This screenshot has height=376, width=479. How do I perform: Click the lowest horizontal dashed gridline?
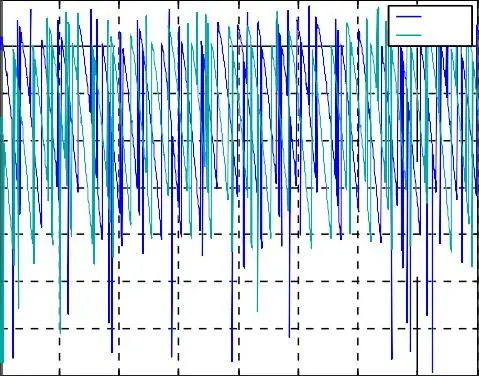pos(240,329)
